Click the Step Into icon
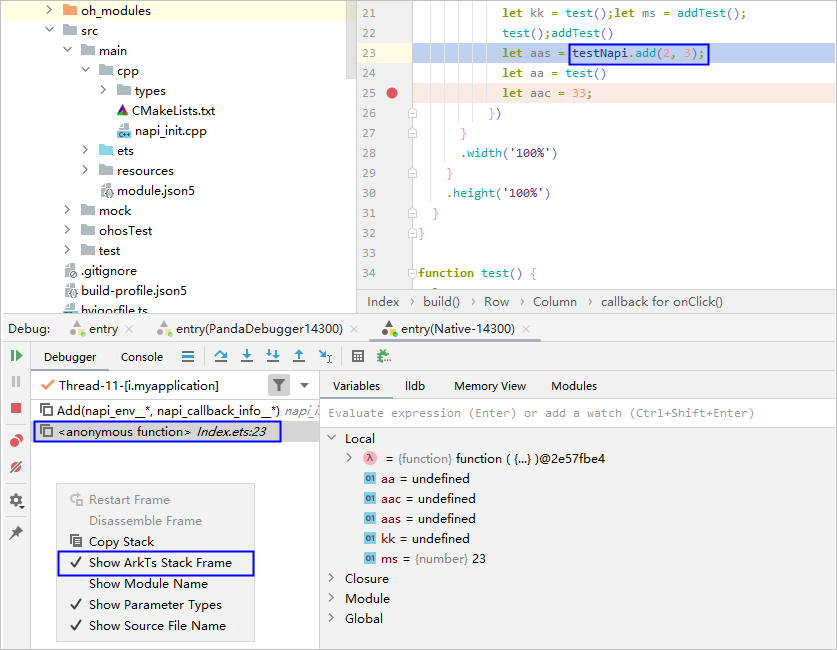This screenshot has width=837, height=650. point(247,356)
